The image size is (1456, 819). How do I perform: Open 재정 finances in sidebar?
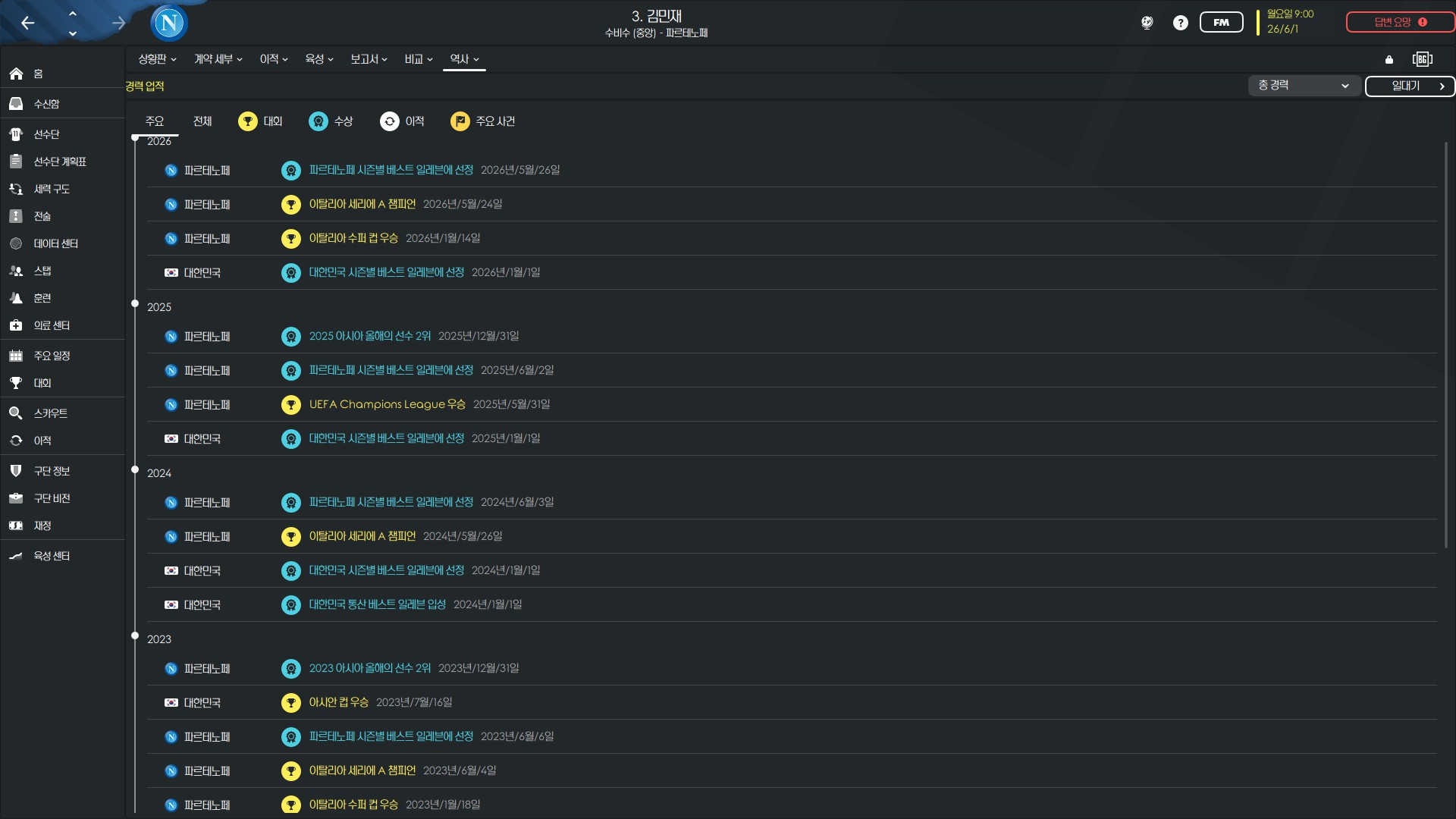(x=62, y=526)
